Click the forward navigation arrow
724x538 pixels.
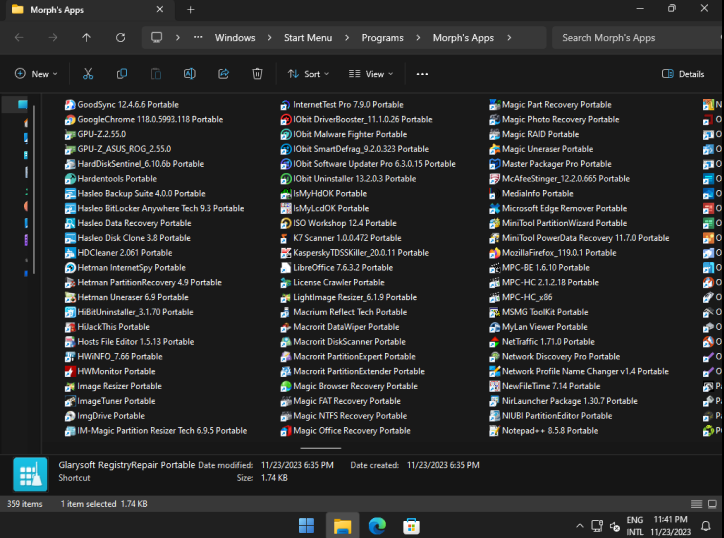tap(53, 37)
